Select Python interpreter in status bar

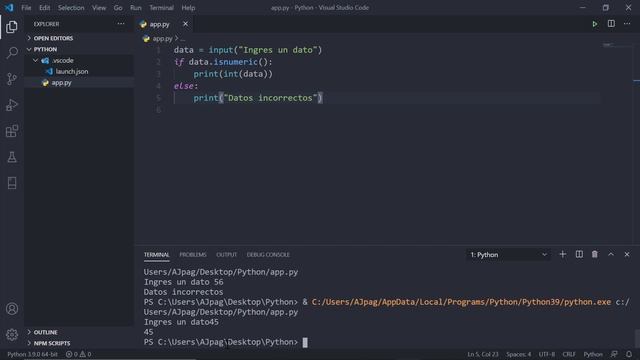(x=32, y=354)
